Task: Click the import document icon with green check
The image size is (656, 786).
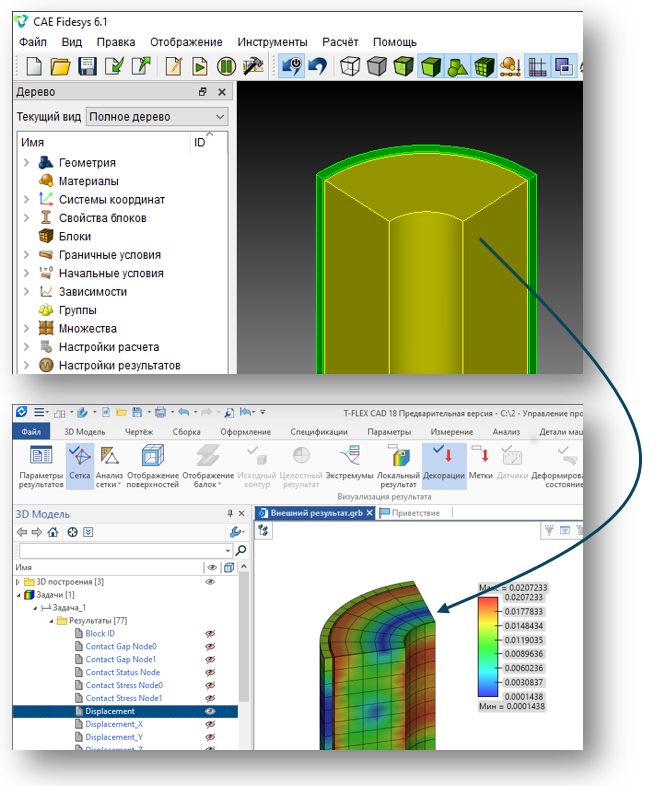Action: coord(114,66)
